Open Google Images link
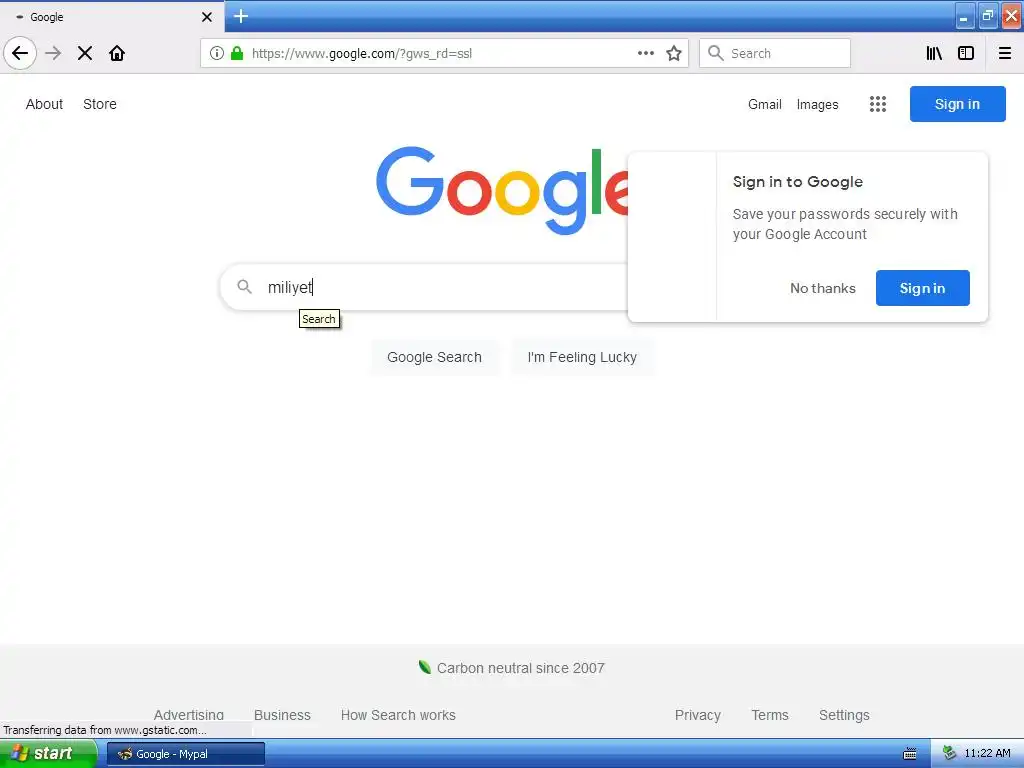This screenshot has height=768, width=1024. tap(817, 104)
